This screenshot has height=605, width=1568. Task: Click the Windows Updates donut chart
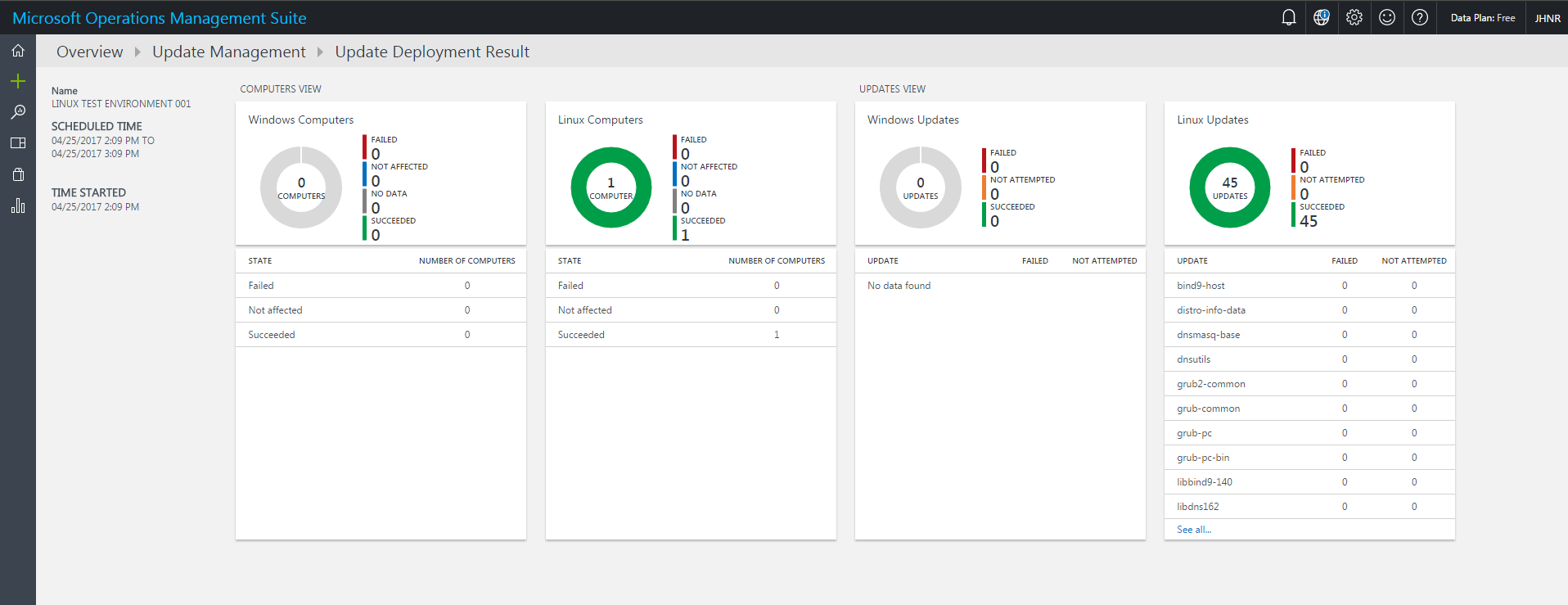pos(921,187)
